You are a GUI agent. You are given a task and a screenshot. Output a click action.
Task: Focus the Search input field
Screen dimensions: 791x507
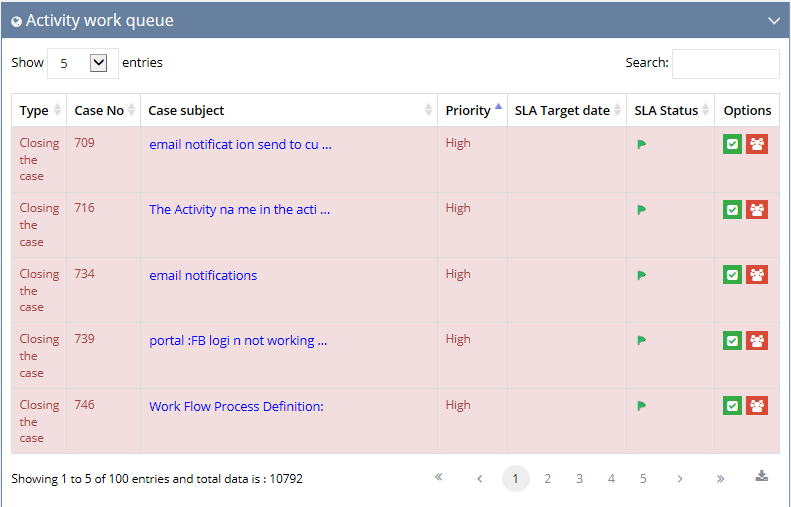(725, 64)
